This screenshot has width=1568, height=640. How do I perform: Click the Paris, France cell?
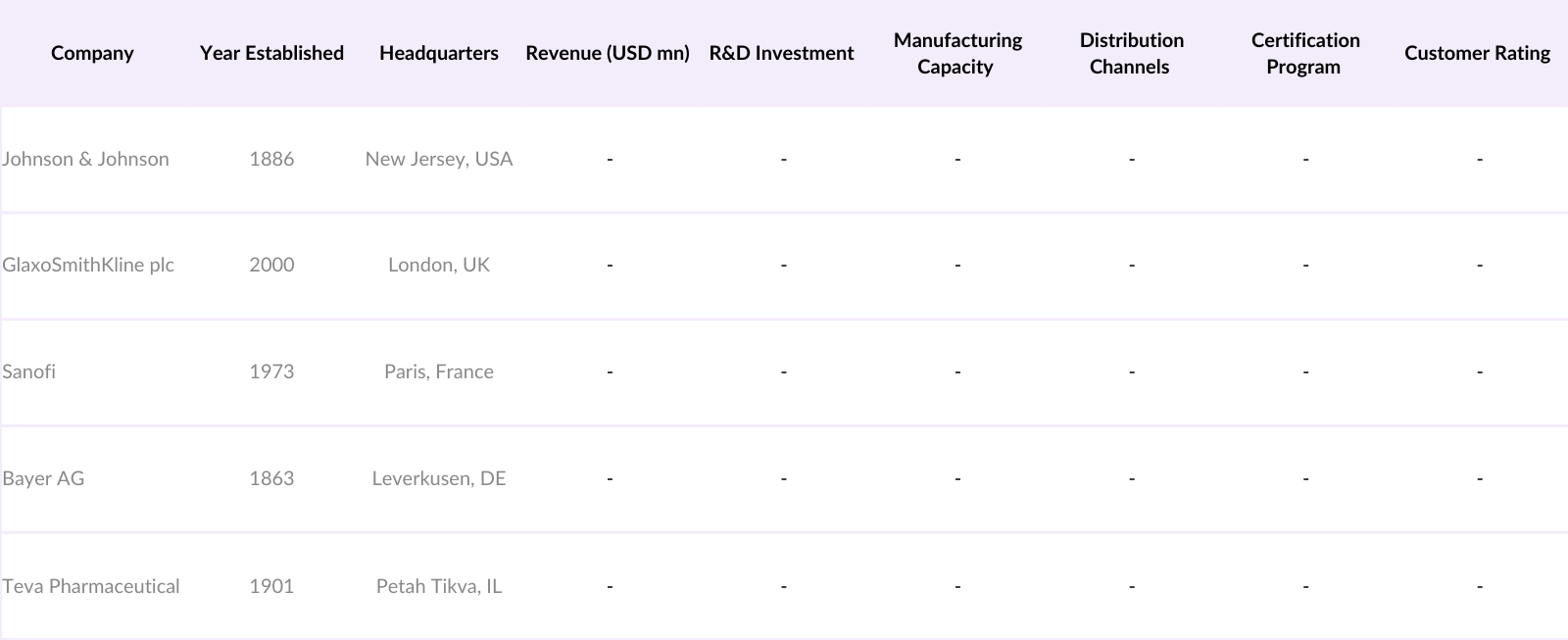coord(438,371)
